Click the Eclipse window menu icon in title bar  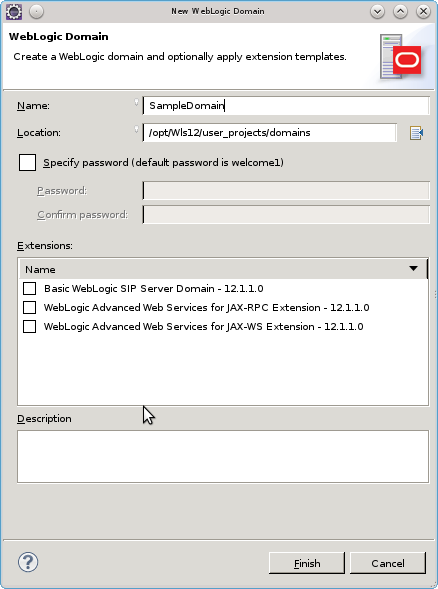14,12
